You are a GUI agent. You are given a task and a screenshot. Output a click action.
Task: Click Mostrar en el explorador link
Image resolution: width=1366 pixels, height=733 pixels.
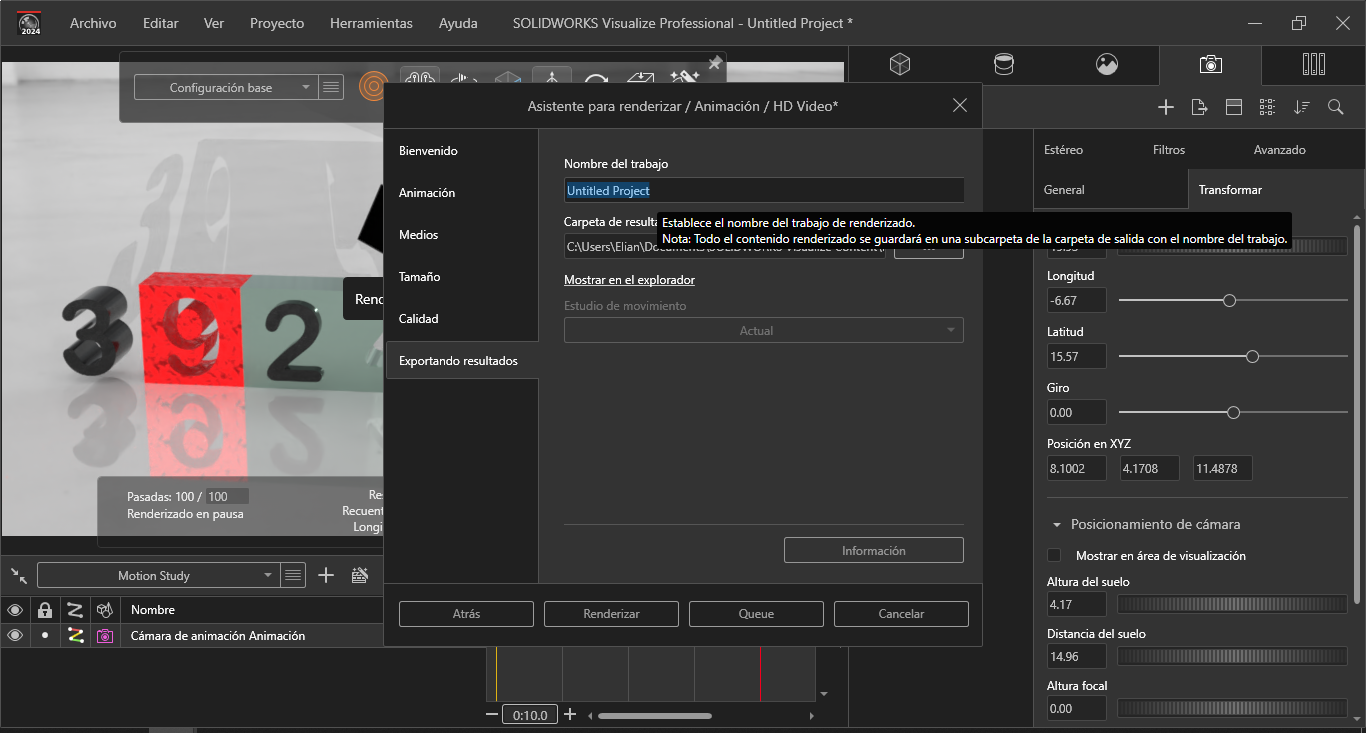[x=629, y=280]
